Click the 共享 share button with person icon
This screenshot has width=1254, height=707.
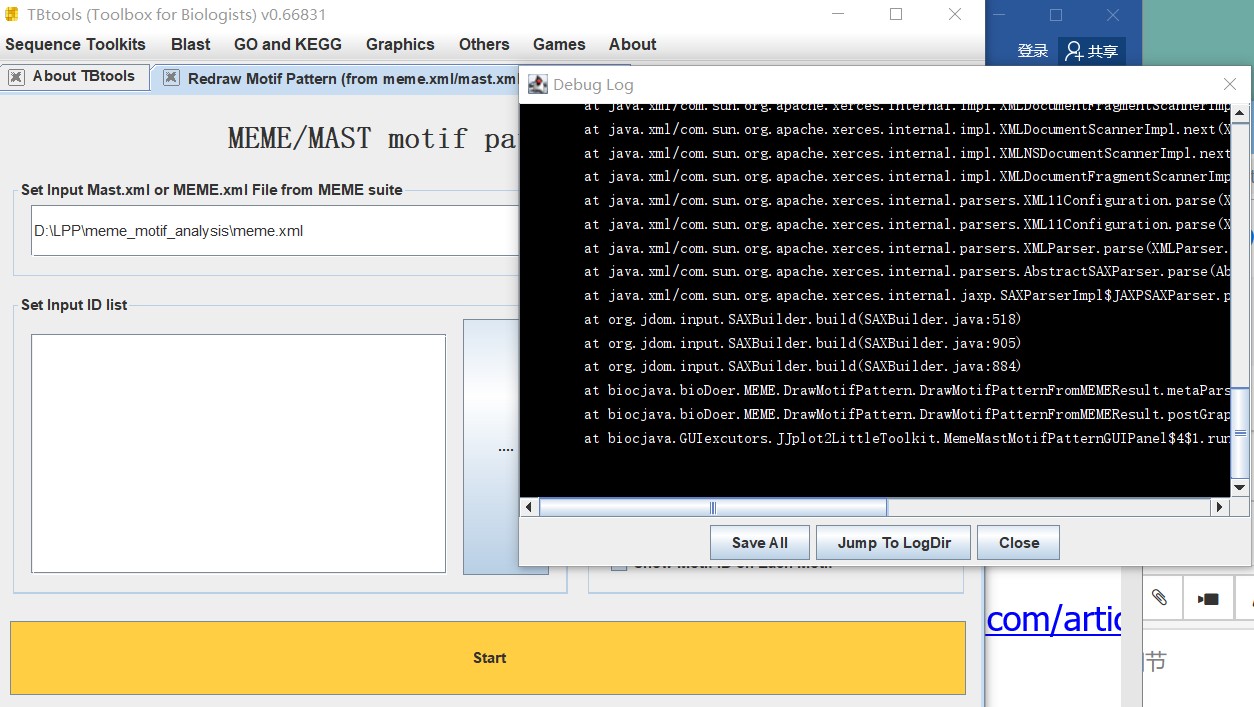pyautogui.click(x=1092, y=51)
